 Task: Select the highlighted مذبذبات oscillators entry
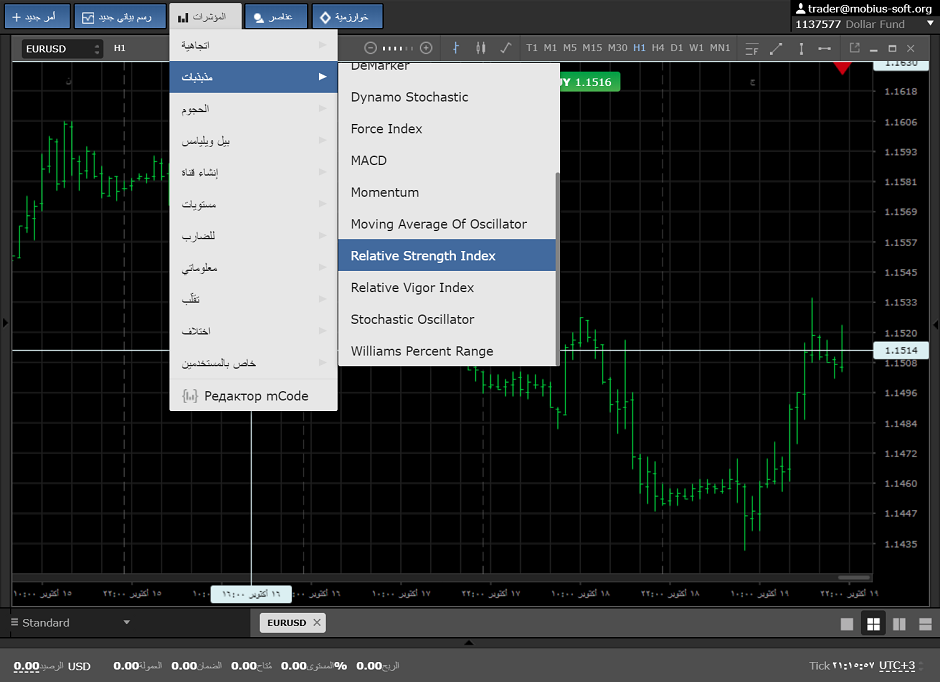pos(254,77)
